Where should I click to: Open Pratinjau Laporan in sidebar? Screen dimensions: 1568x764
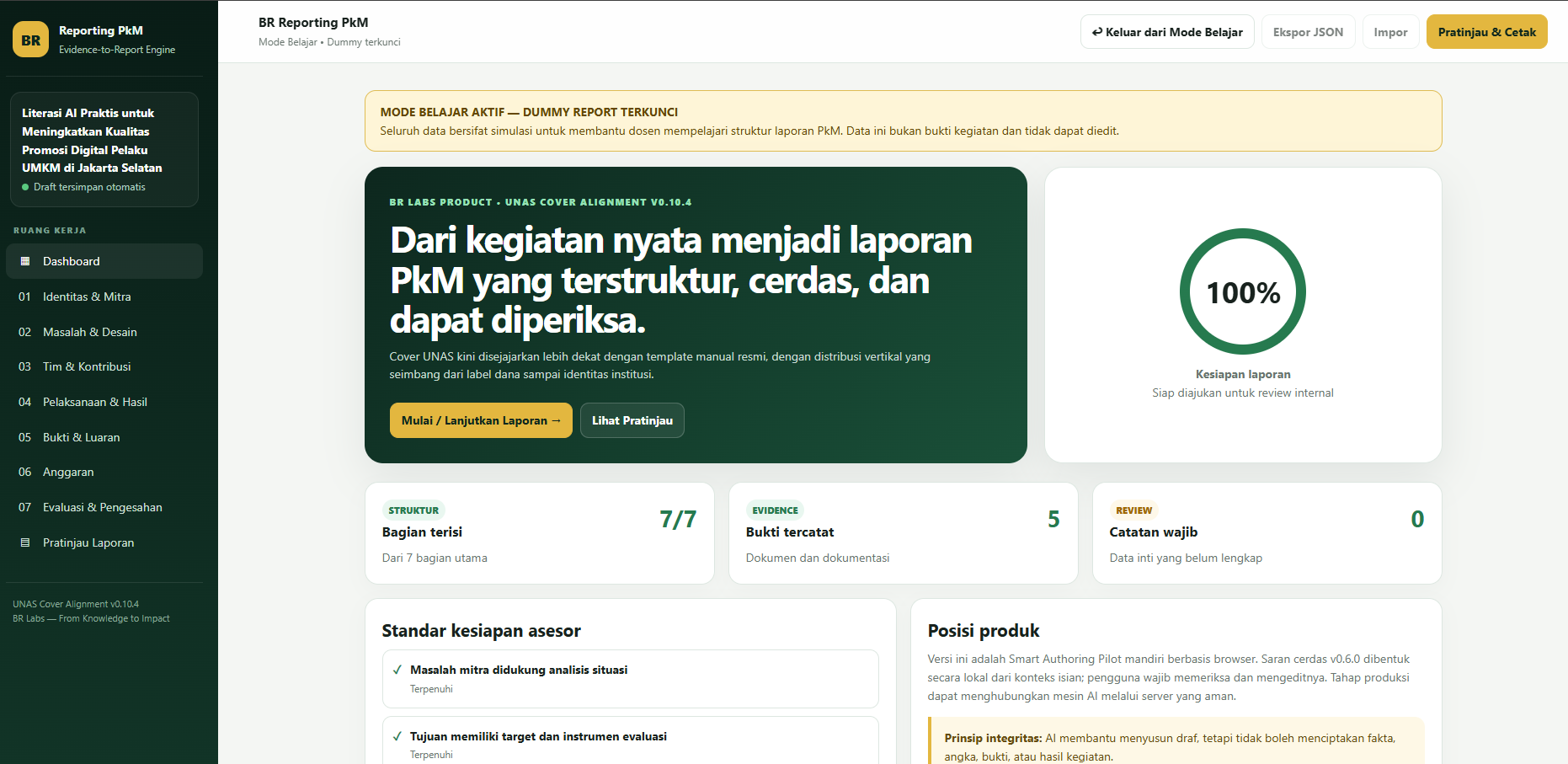click(x=104, y=542)
